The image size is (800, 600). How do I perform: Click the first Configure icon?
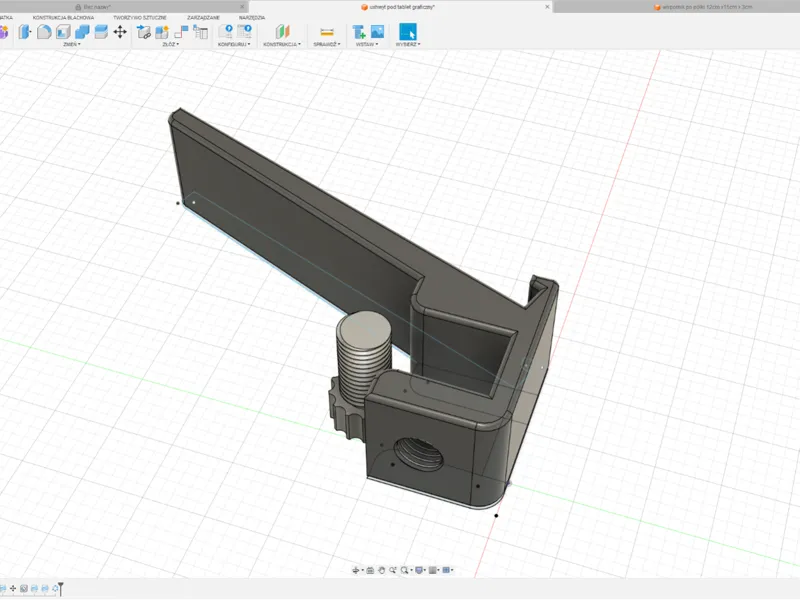(226, 32)
